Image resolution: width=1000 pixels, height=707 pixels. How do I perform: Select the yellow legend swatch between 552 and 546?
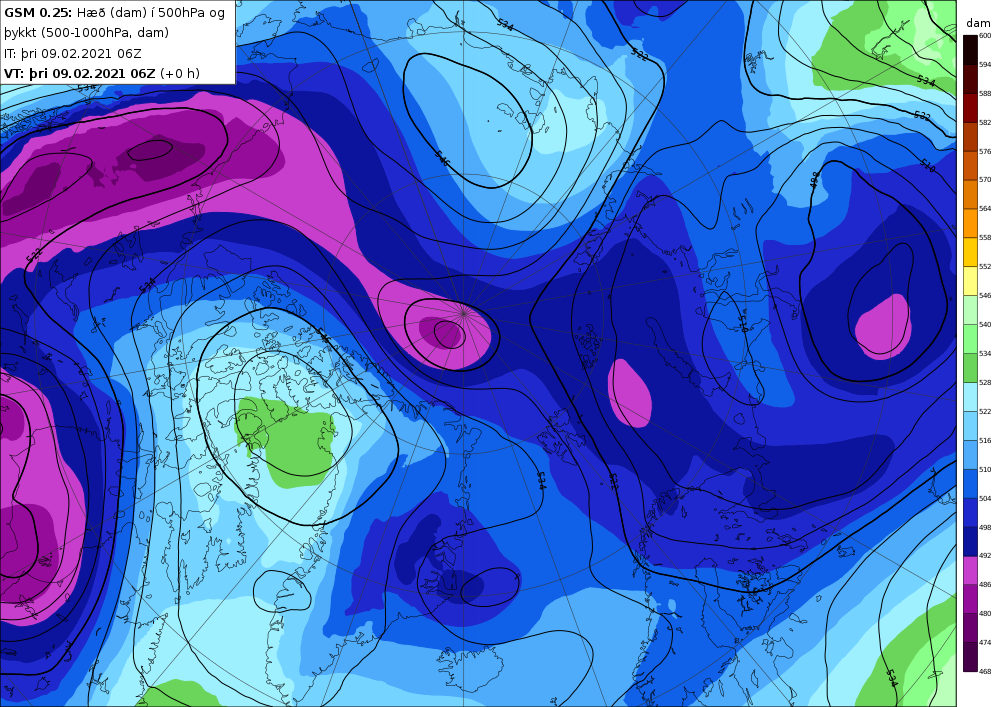point(970,282)
